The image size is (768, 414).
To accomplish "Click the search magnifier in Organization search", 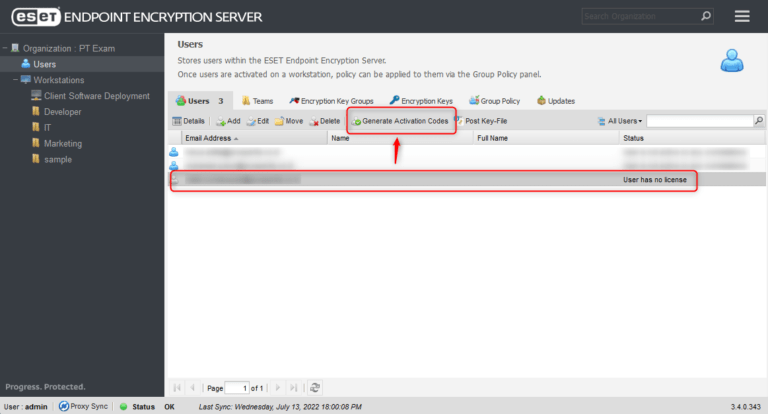I will click(x=707, y=16).
